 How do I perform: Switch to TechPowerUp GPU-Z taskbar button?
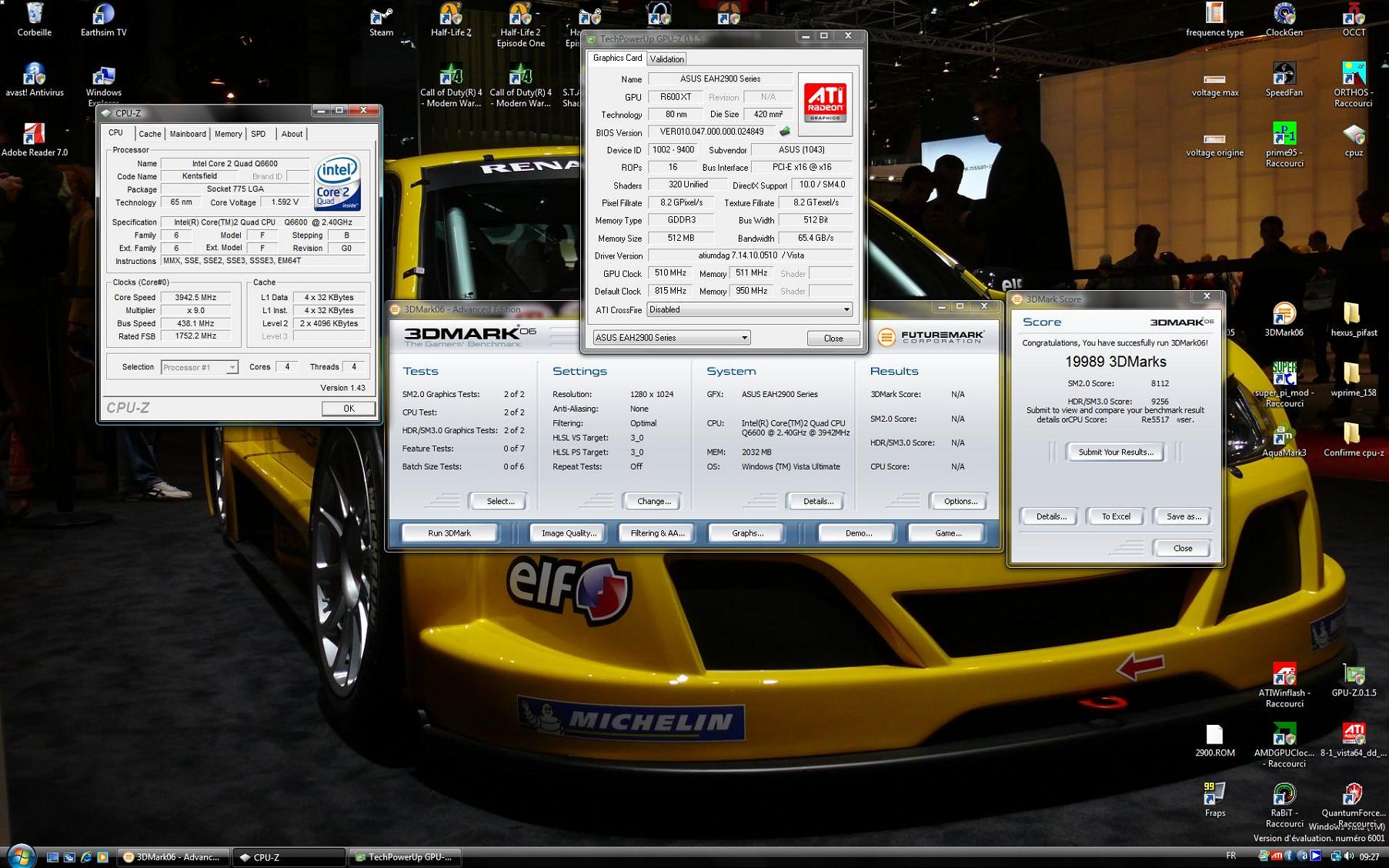tap(406, 857)
